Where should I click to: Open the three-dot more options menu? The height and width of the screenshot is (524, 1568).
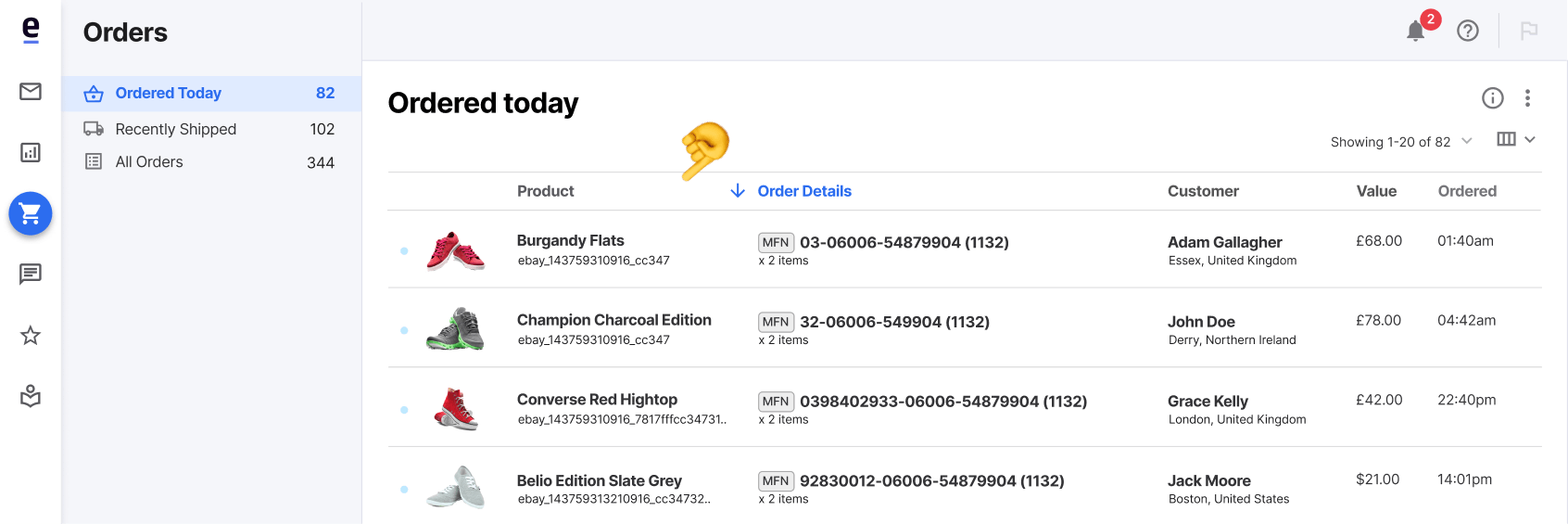[x=1527, y=97]
